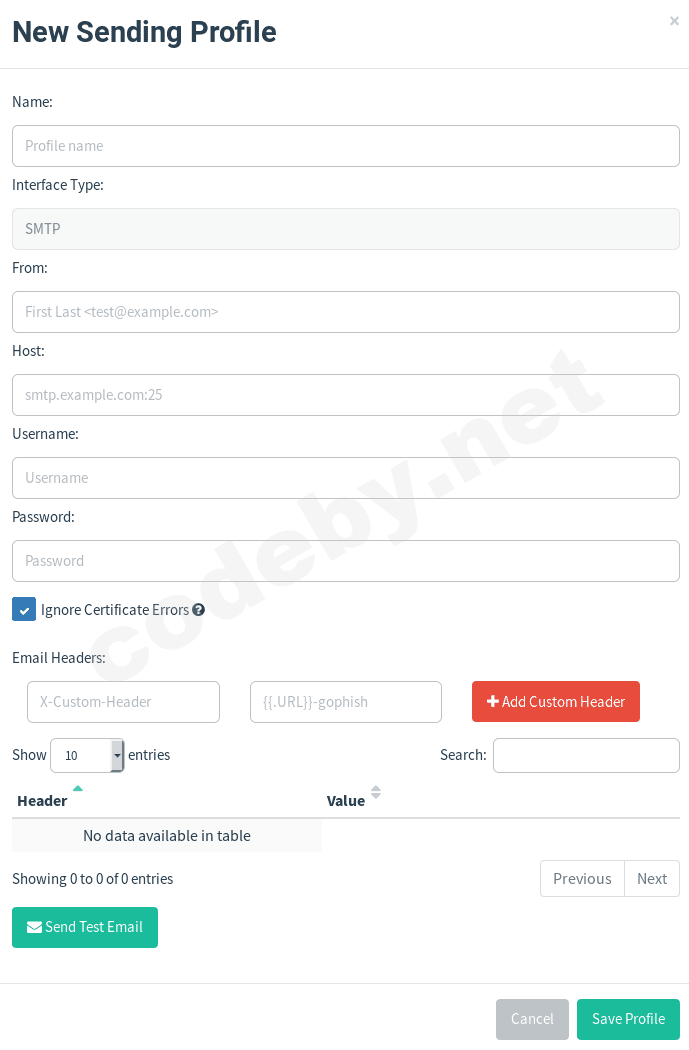
Task: Click into the From email field
Action: coord(345,312)
